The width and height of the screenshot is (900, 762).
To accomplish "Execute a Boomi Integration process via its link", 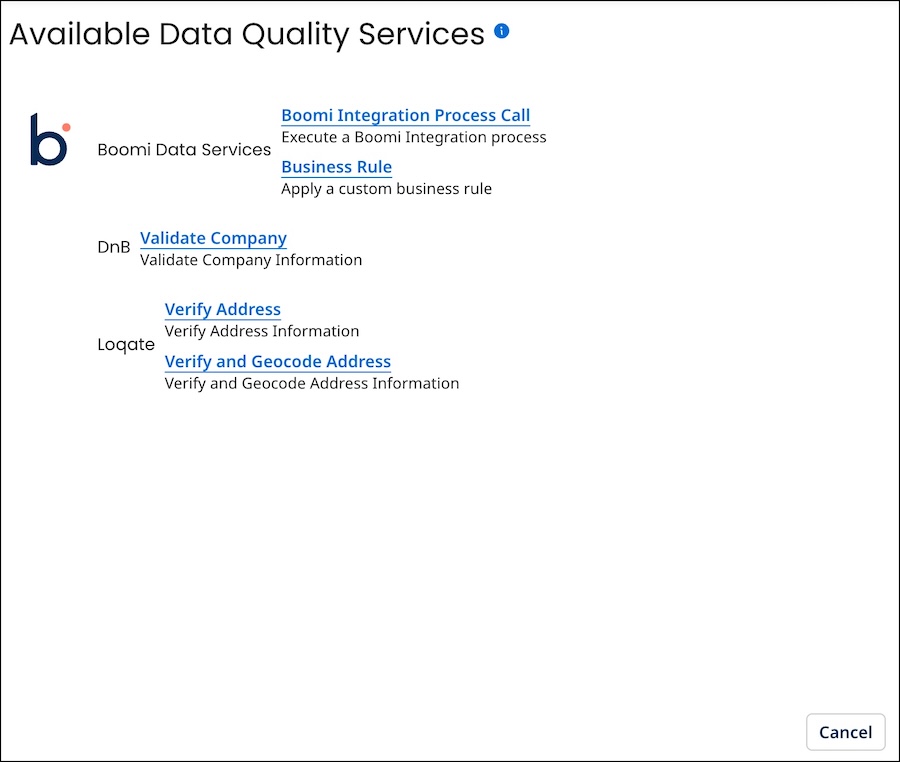I will tap(405, 115).
